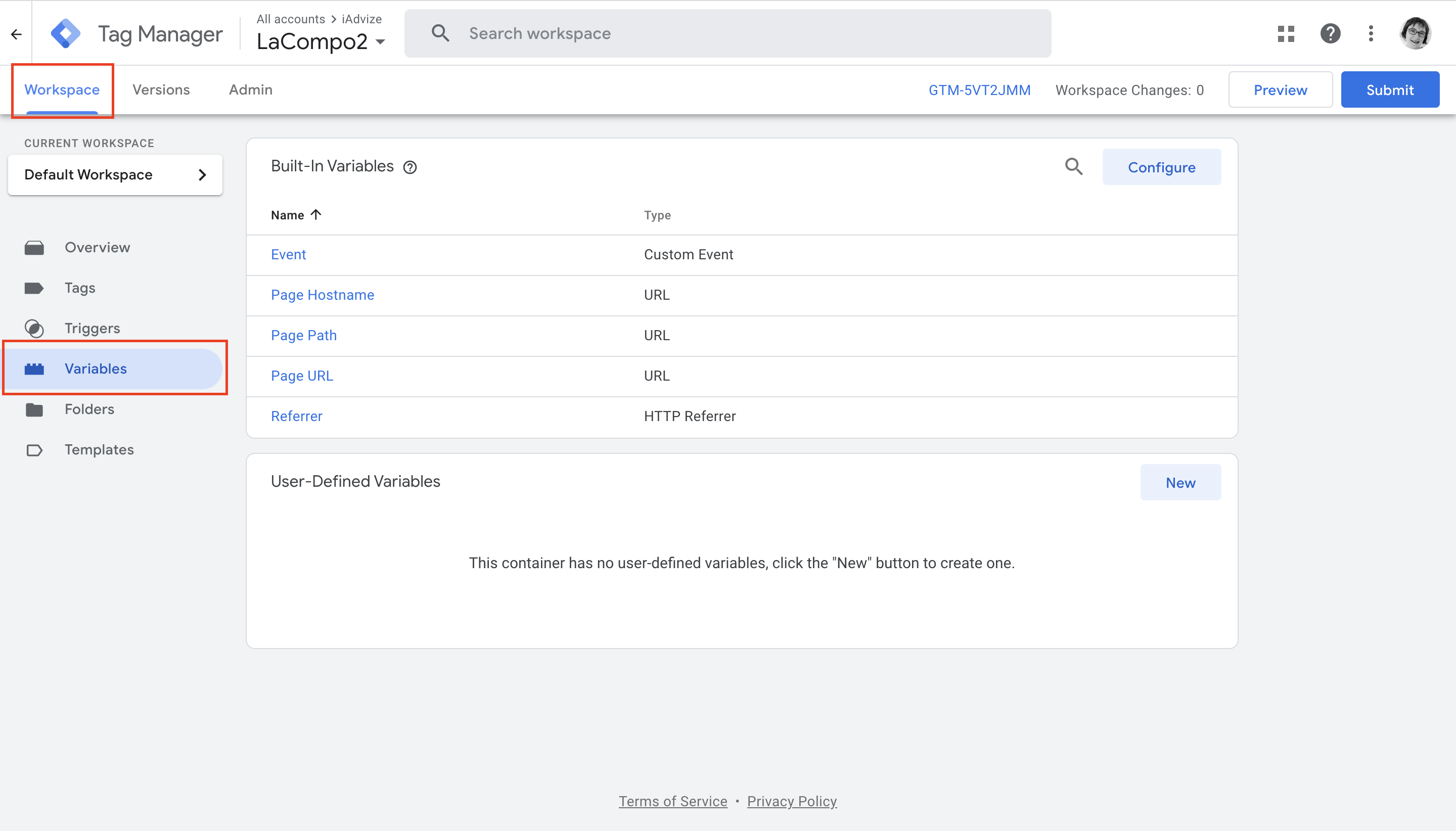Click the Submit button
Viewport: 1456px width, 831px height.
[x=1390, y=89]
